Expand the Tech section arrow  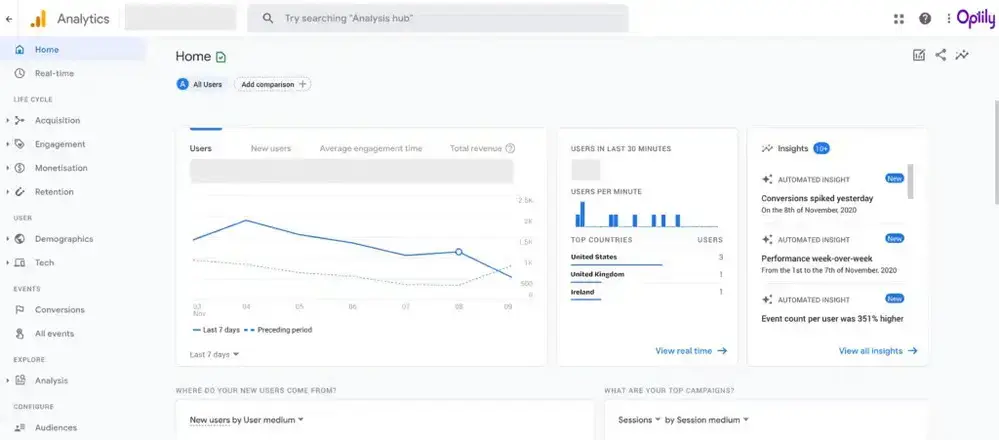point(8,262)
